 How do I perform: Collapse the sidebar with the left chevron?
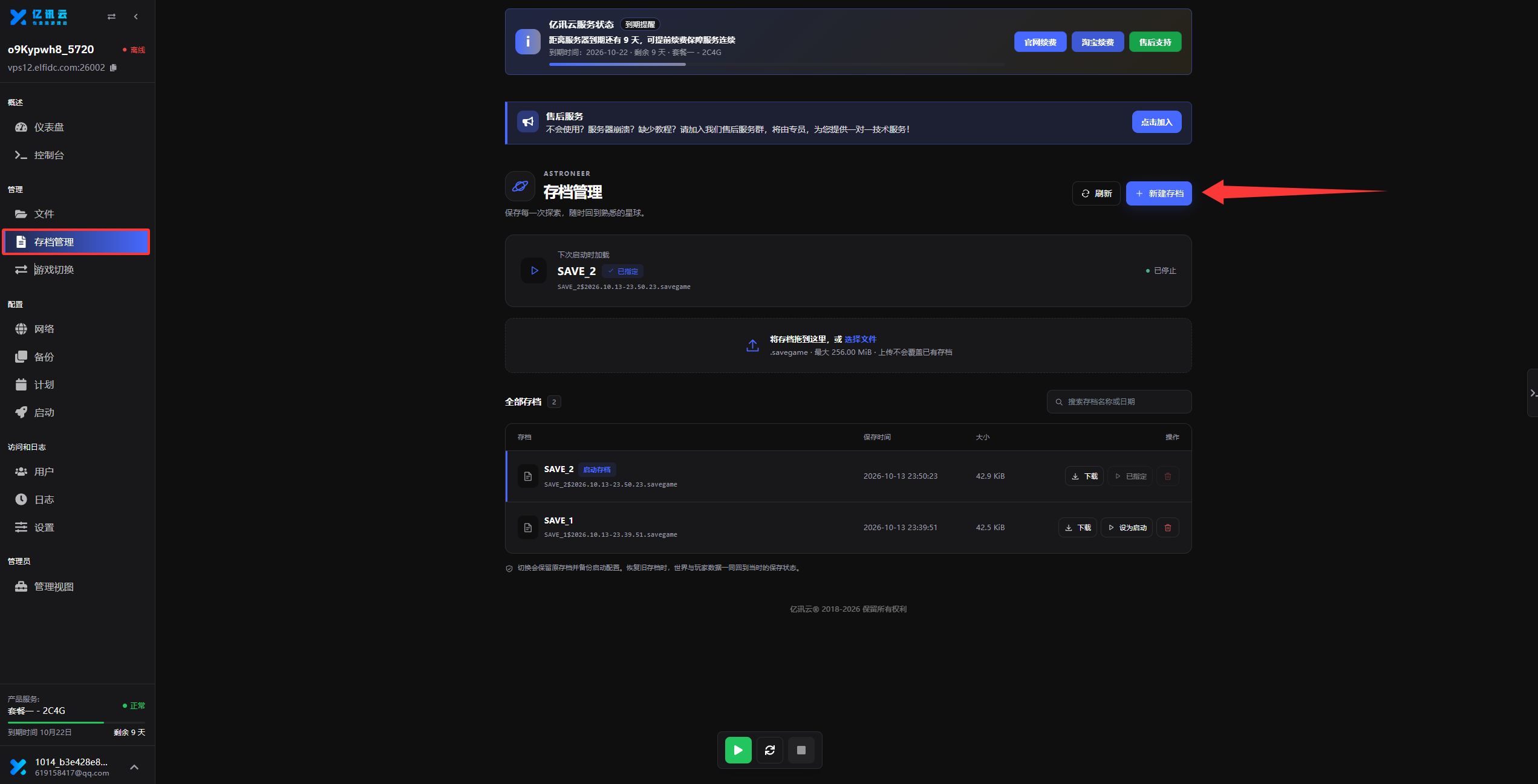click(135, 17)
